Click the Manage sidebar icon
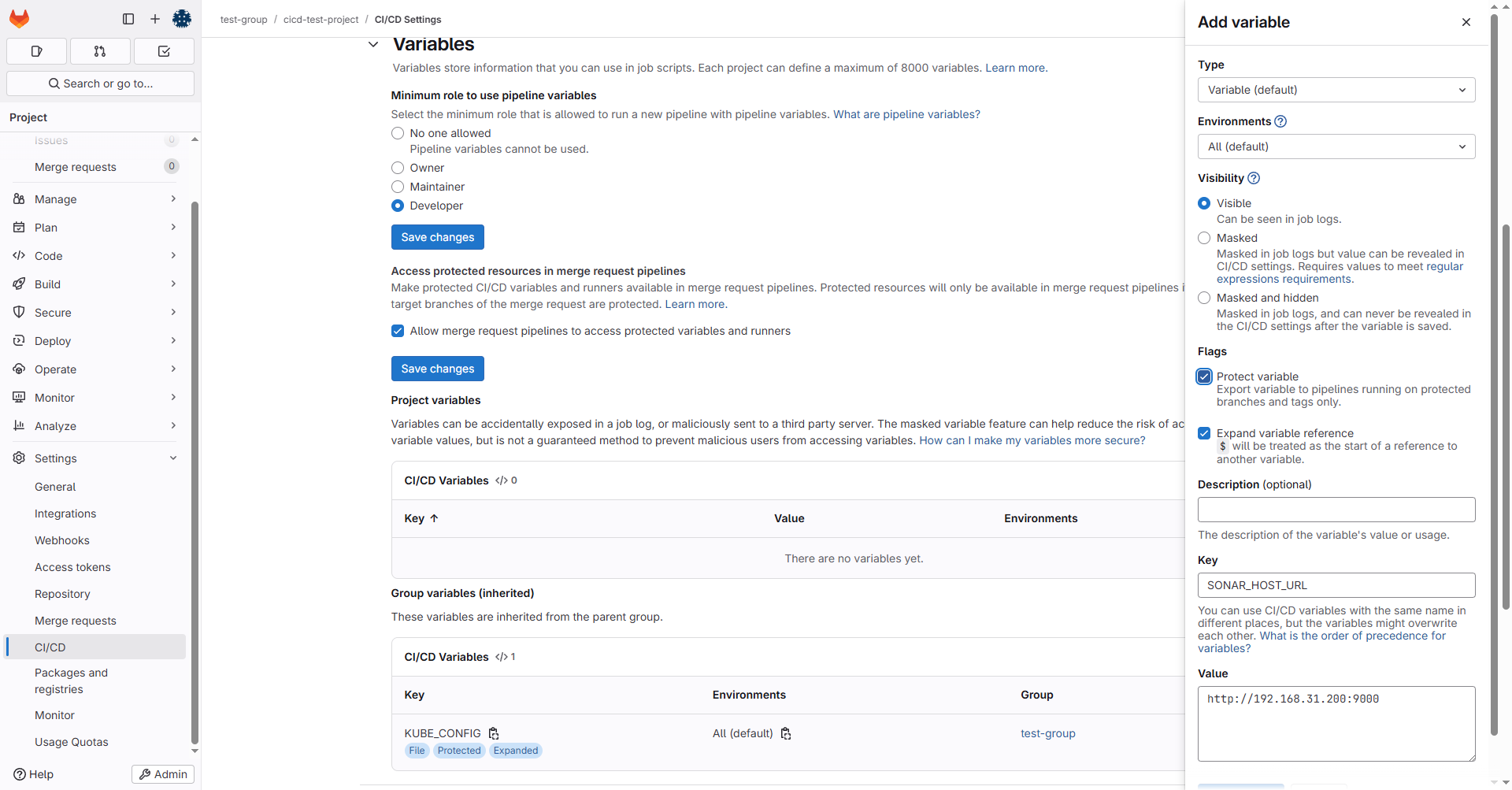The width and height of the screenshot is (1512, 790). click(19, 199)
